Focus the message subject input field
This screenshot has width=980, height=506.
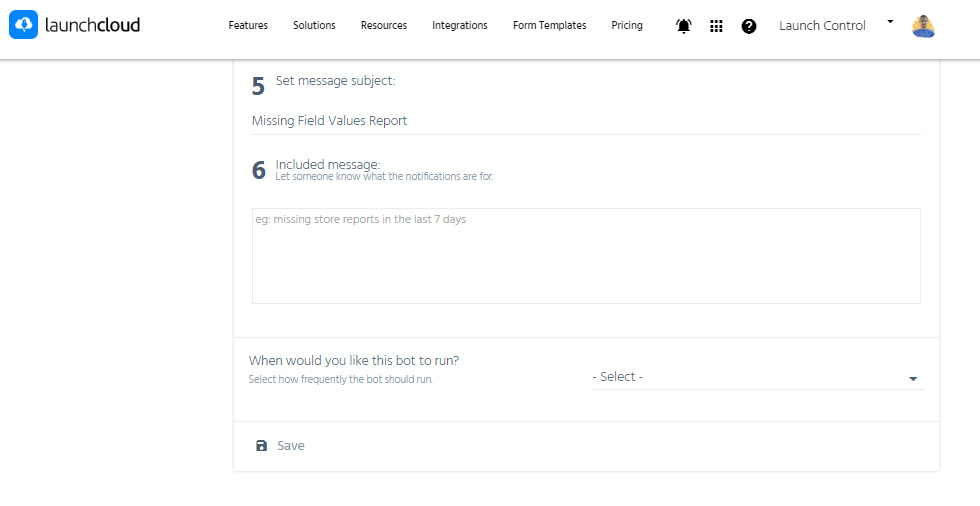coord(585,121)
